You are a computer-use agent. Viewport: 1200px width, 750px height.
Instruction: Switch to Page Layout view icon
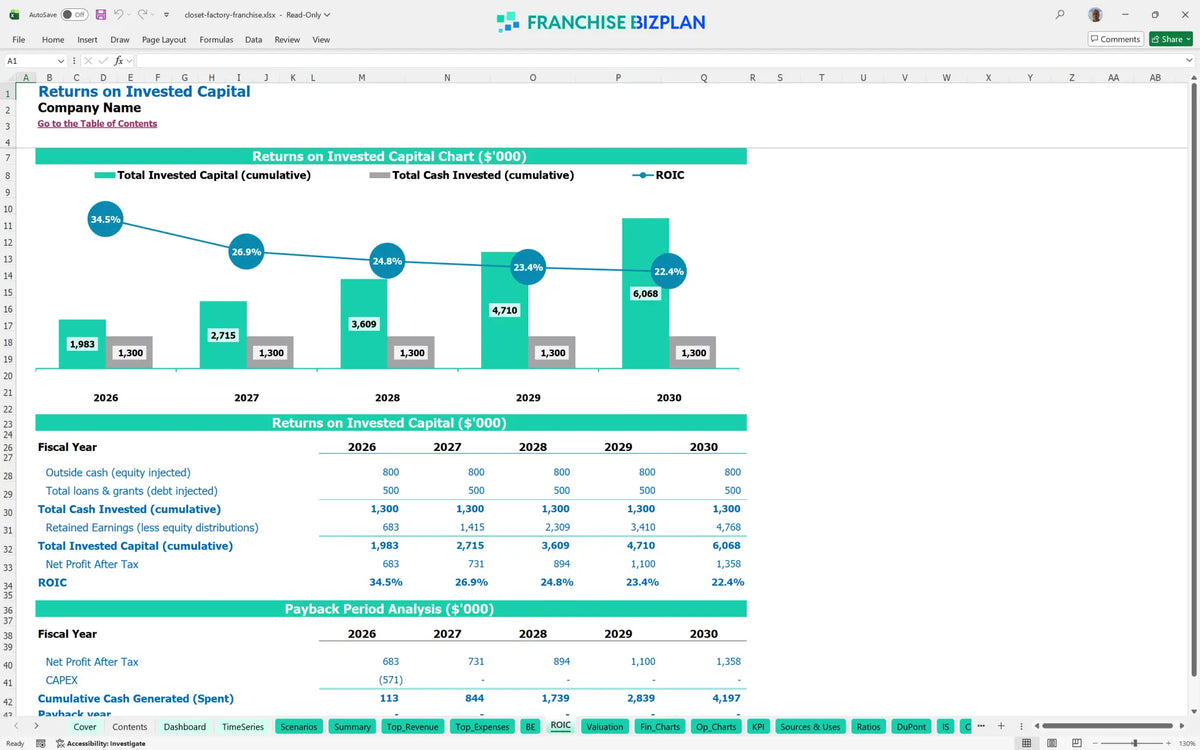pyautogui.click(x=1051, y=743)
